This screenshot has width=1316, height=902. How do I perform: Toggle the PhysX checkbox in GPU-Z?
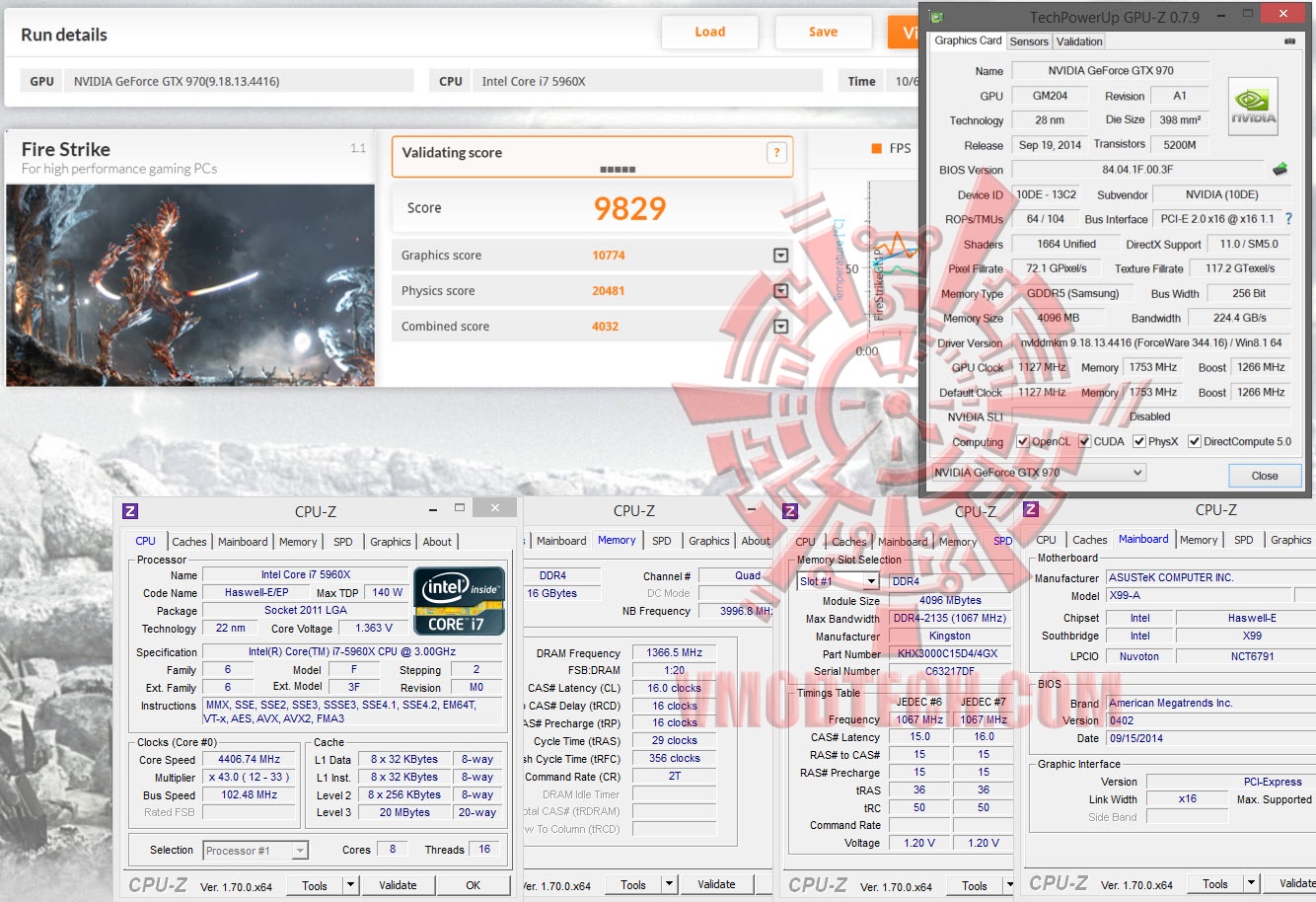click(1138, 441)
